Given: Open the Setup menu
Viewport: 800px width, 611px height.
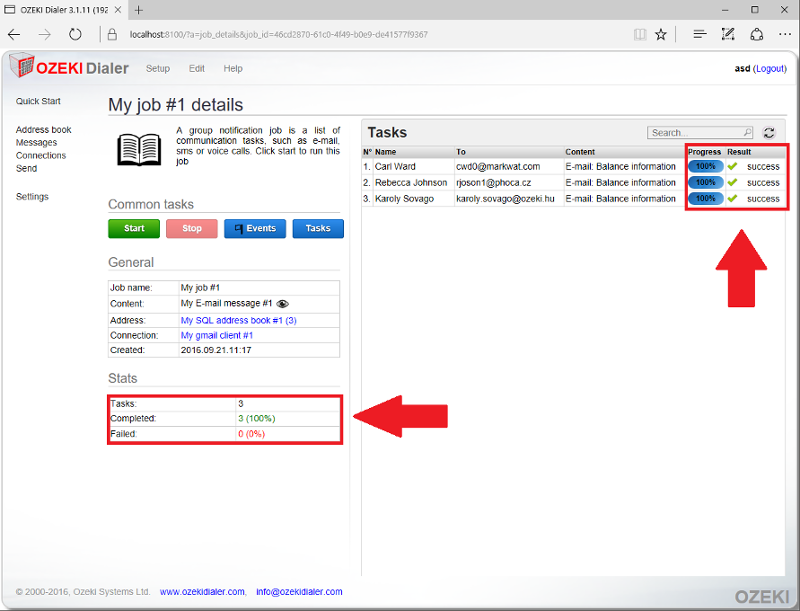Looking at the screenshot, I should 158,69.
